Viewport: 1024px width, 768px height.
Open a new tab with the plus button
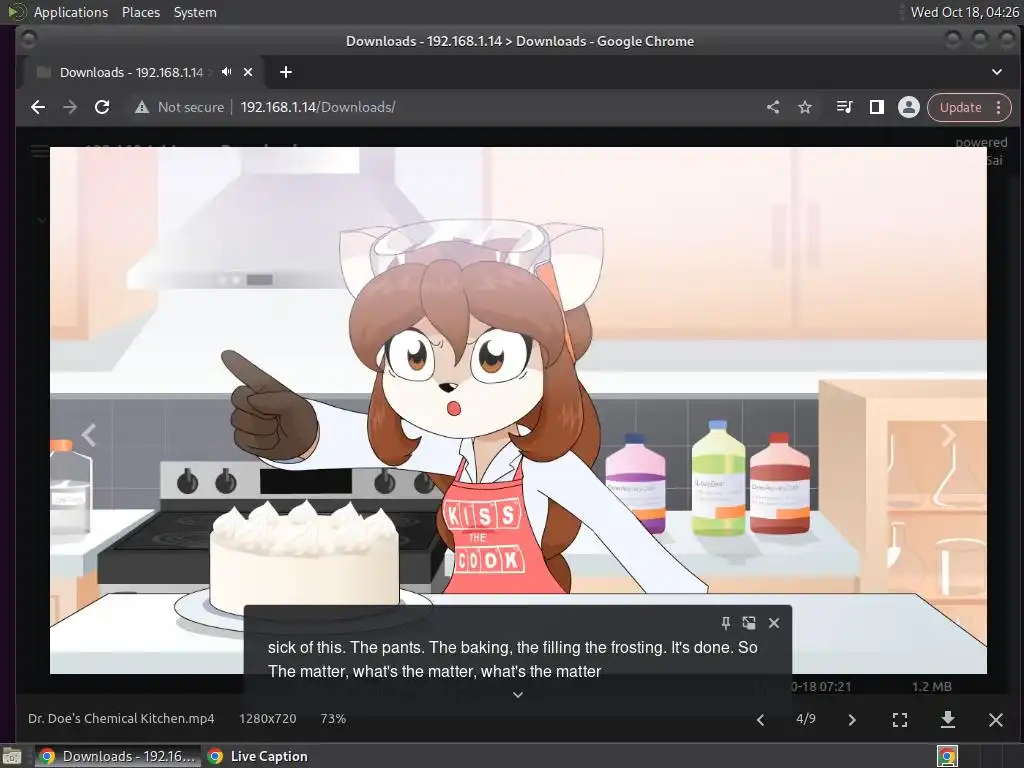(285, 72)
